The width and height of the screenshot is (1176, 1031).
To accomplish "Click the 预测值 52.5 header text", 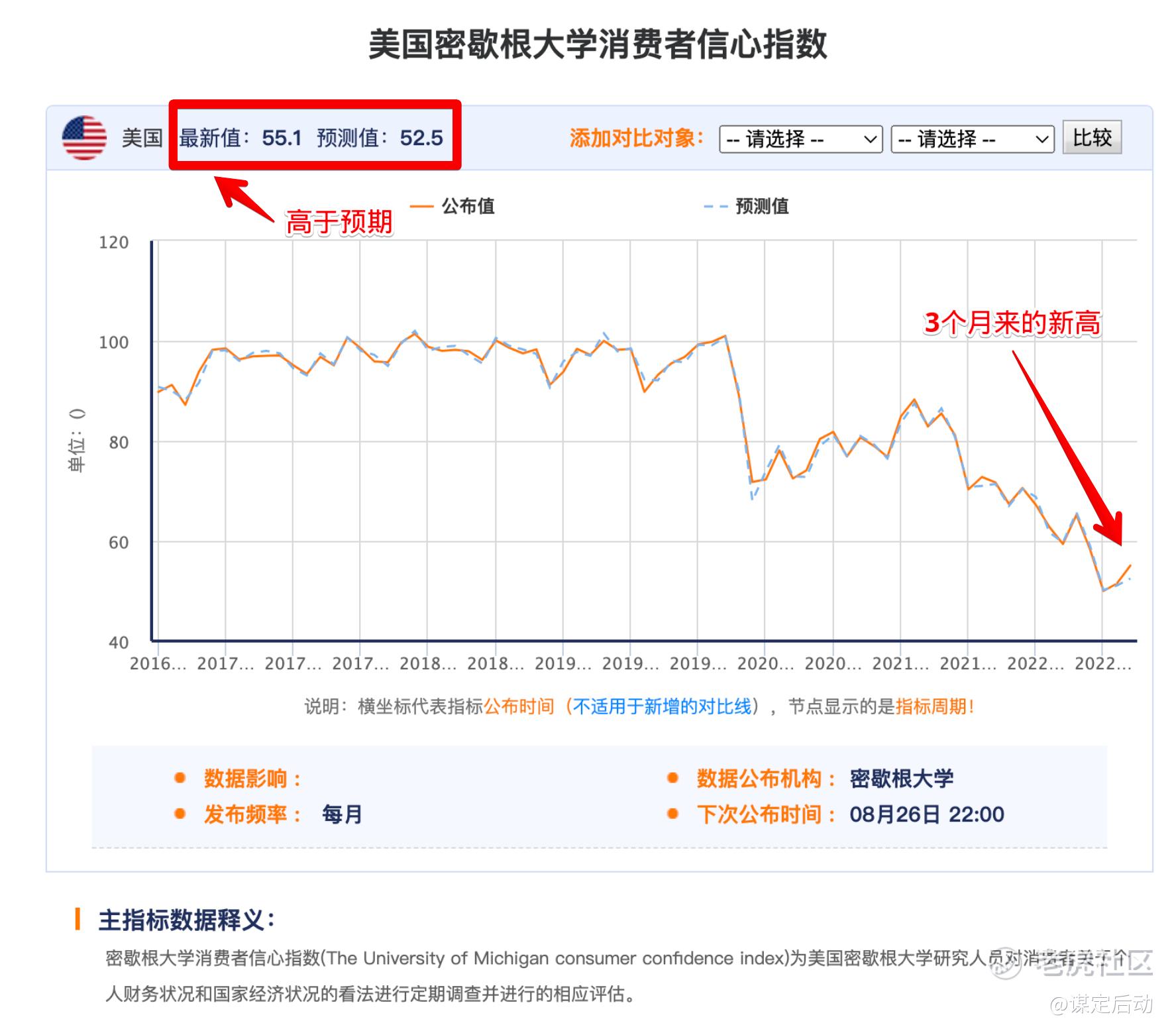I will pyautogui.click(x=380, y=138).
